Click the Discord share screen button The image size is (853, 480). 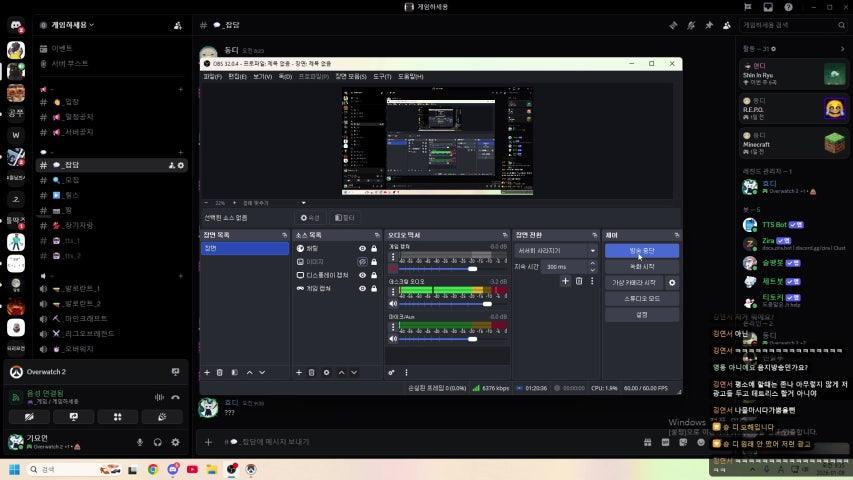pyautogui.click(x=73, y=417)
